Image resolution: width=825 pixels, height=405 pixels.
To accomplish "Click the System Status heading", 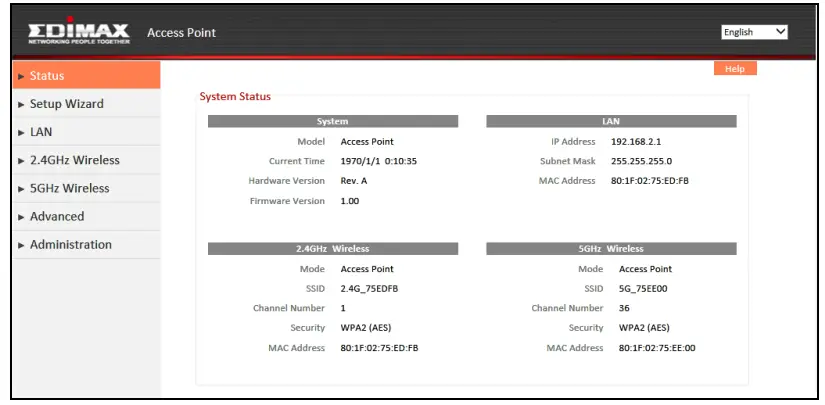I will tap(235, 97).
